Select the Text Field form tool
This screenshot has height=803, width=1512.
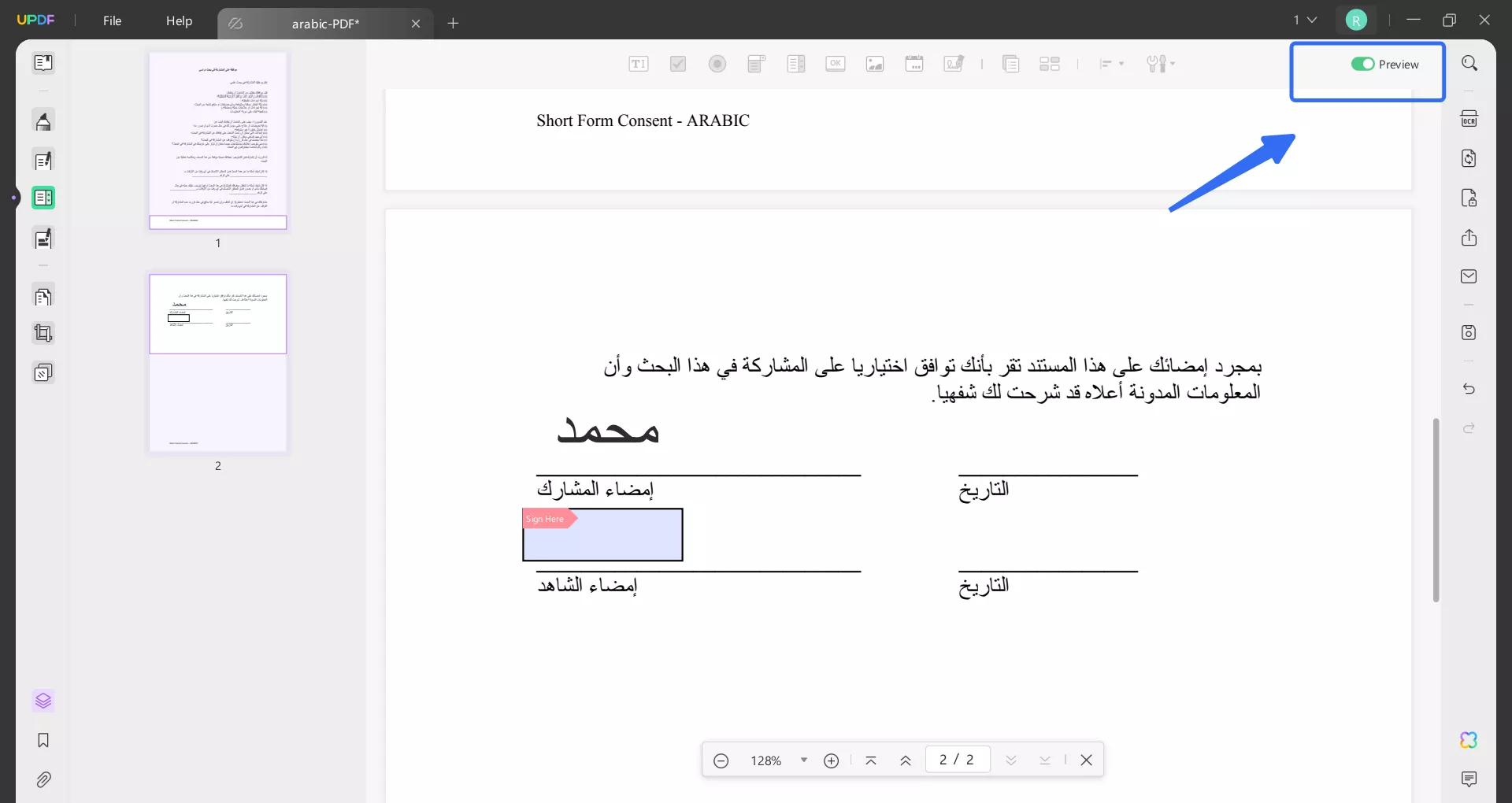(x=639, y=64)
